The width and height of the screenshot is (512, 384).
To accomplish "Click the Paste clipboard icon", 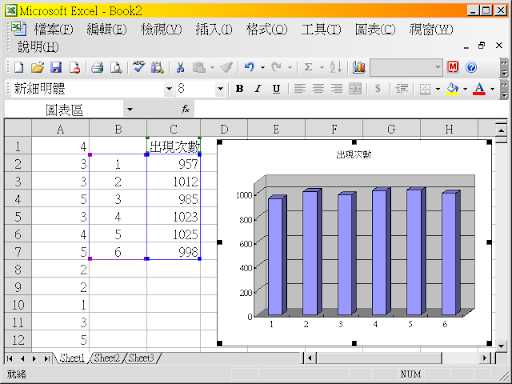I will point(199,68).
